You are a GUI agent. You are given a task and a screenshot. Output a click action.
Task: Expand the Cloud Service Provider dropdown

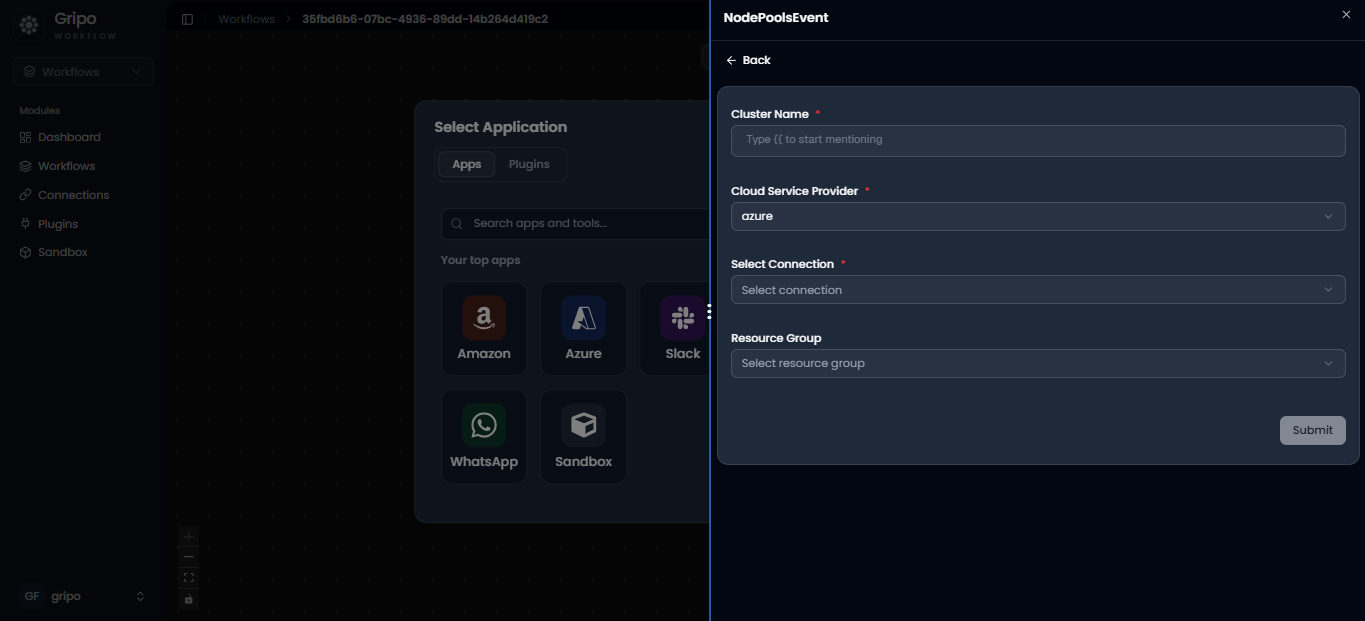click(x=1038, y=216)
